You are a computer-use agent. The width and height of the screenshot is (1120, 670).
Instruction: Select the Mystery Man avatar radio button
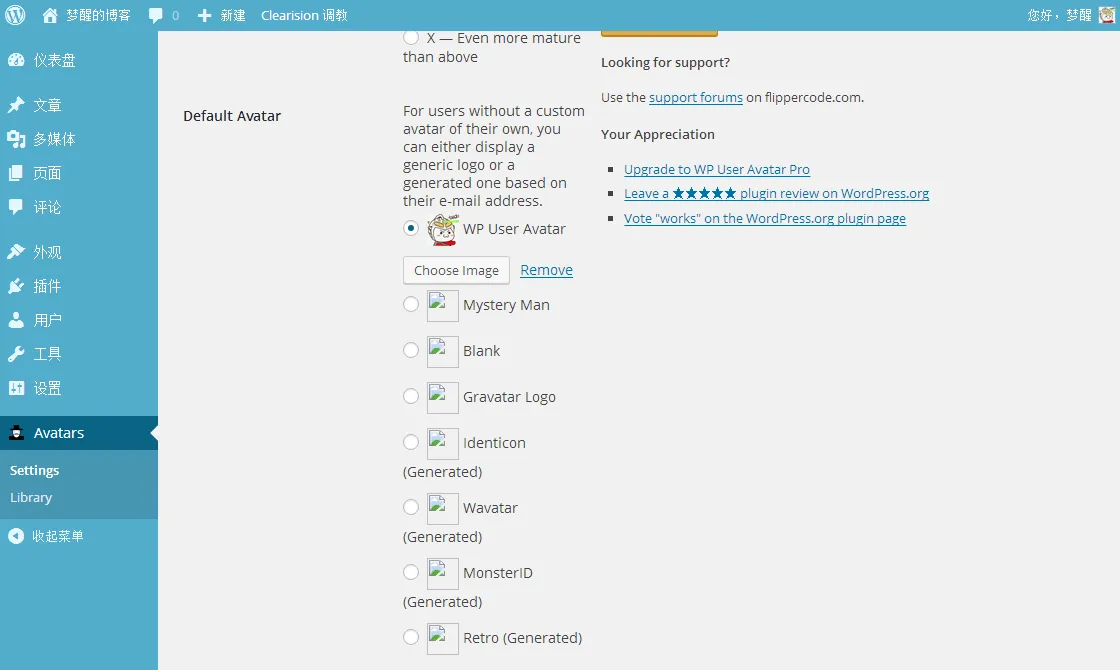[x=411, y=304]
